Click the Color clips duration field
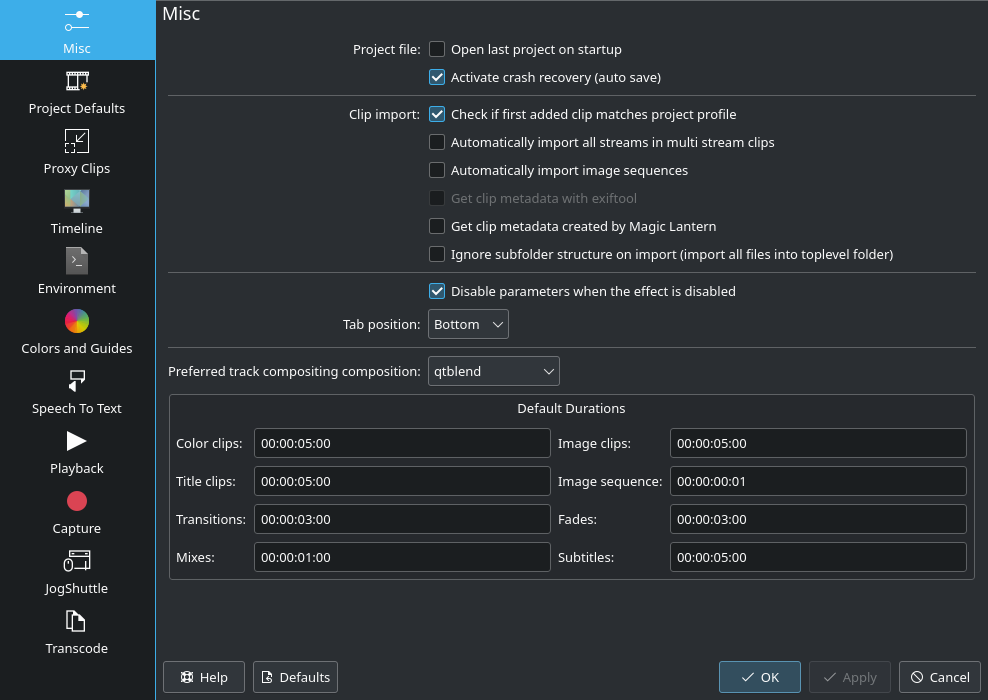This screenshot has width=988, height=700. click(402, 443)
